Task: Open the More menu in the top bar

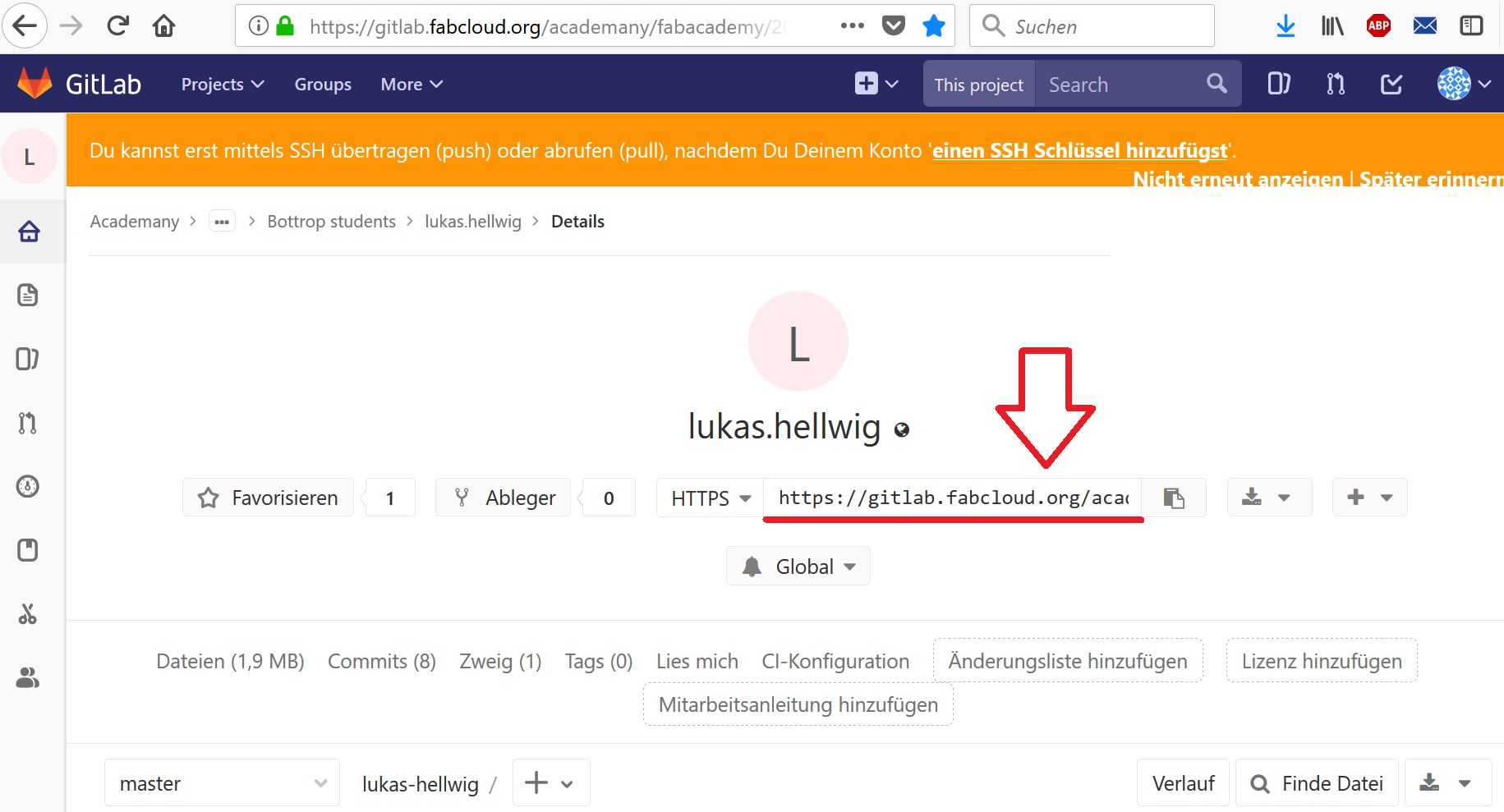Action: tap(410, 83)
